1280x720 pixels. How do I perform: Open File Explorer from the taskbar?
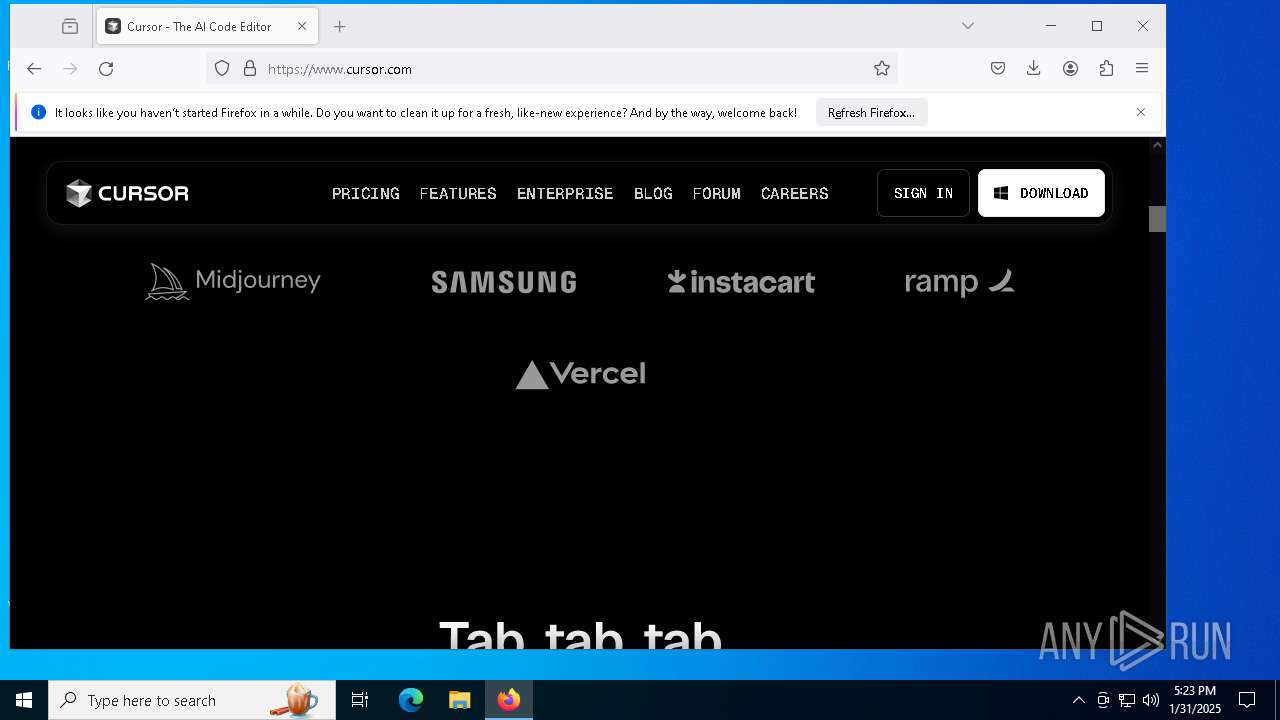459,700
